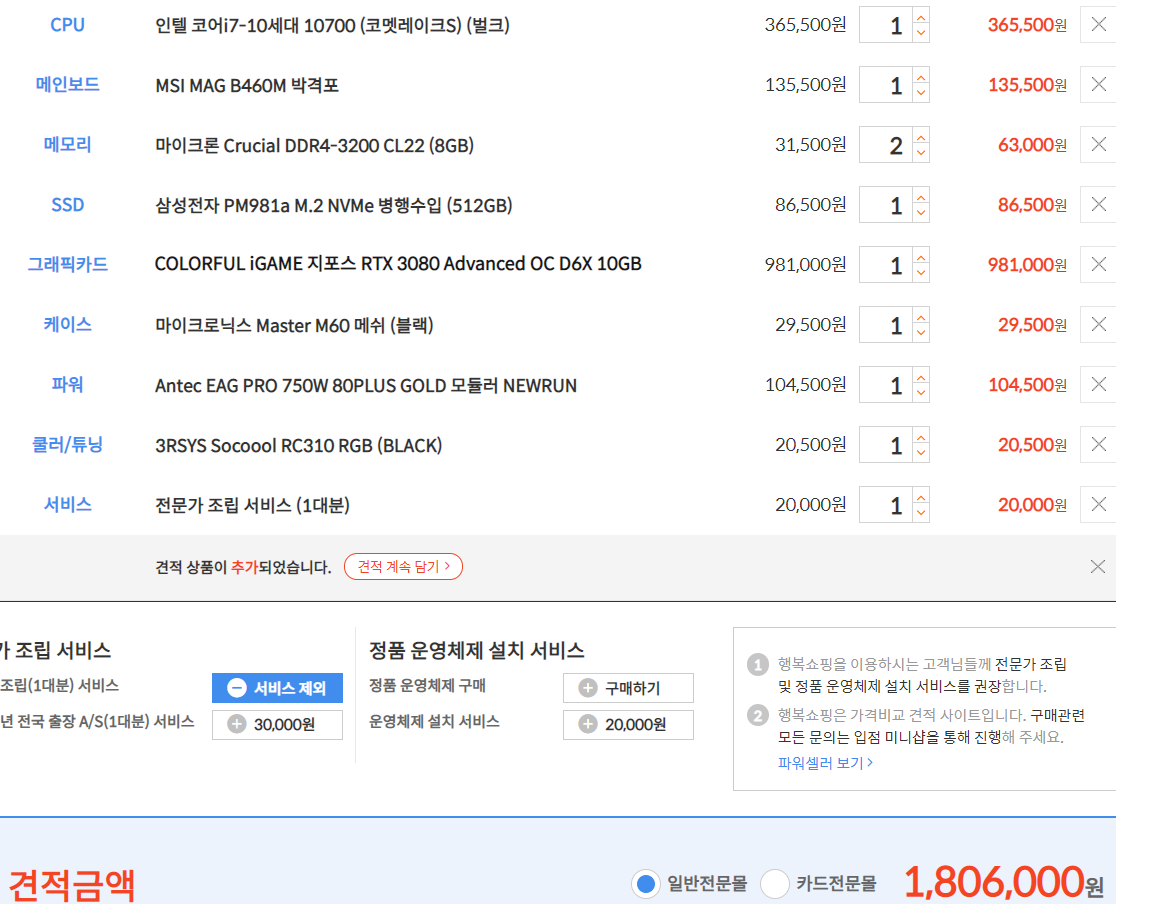Viewport: 1152px width, 904px height.
Task: Decrease SSD quantity with down arrow
Action: pos(921,213)
